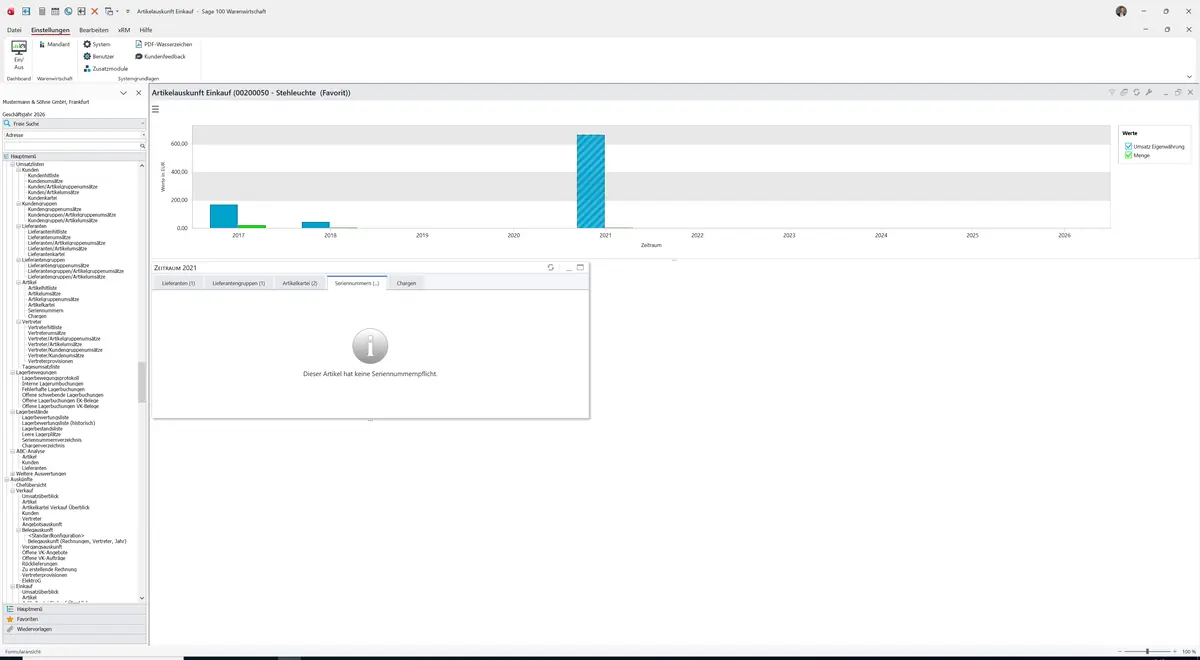Viewport: 1200px width, 660px height.
Task: Open Angebotsauskunft in the tree
Action: (42, 524)
